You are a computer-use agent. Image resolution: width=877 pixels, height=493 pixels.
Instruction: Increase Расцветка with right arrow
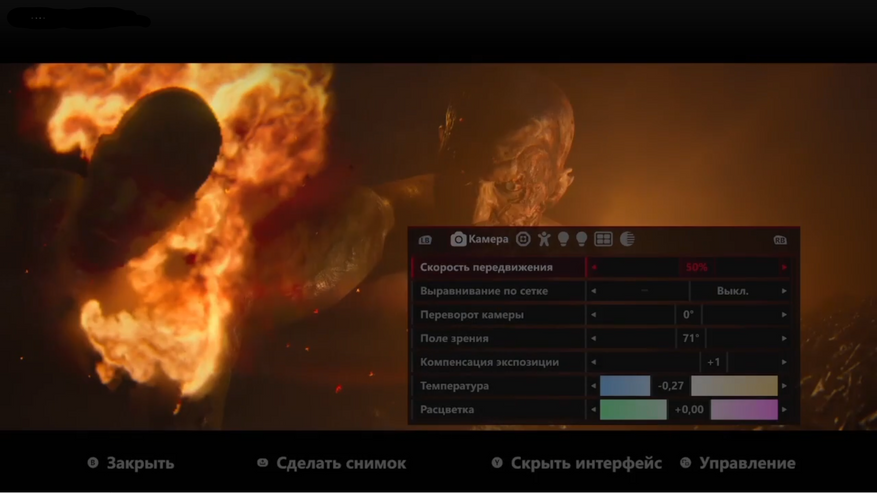coord(784,410)
